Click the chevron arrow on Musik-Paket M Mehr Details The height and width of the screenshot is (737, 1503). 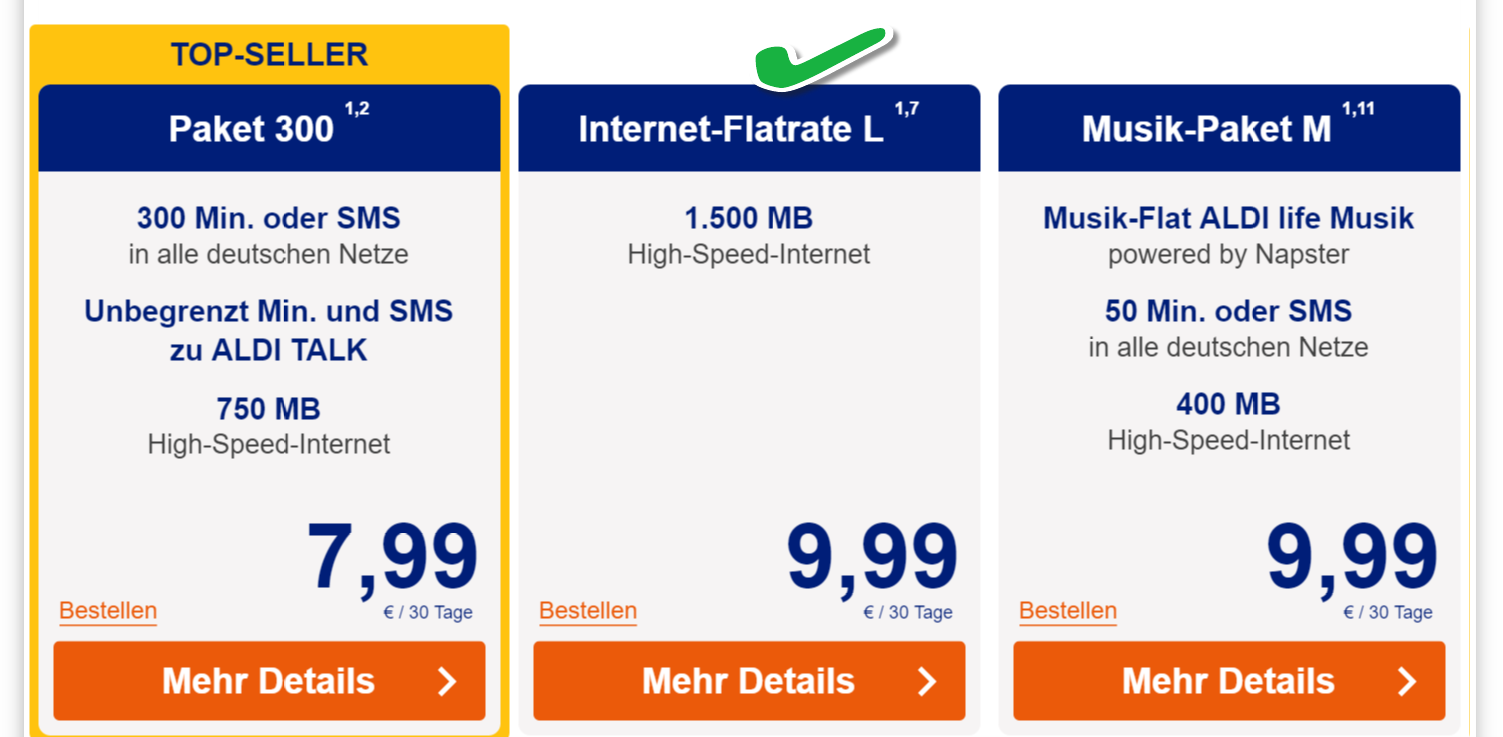pos(1407,682)
